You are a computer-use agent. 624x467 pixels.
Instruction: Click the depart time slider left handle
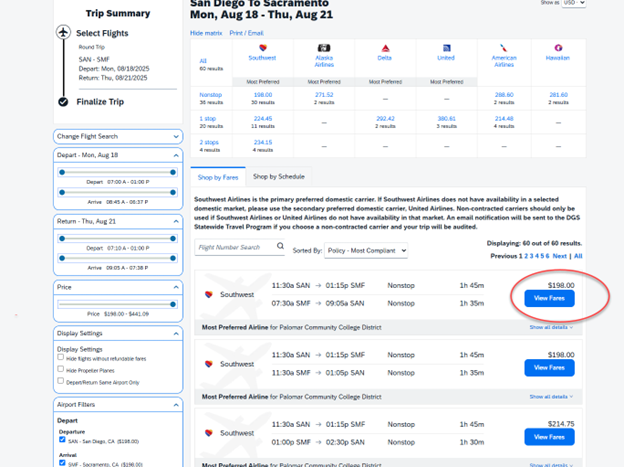point(62,172)
